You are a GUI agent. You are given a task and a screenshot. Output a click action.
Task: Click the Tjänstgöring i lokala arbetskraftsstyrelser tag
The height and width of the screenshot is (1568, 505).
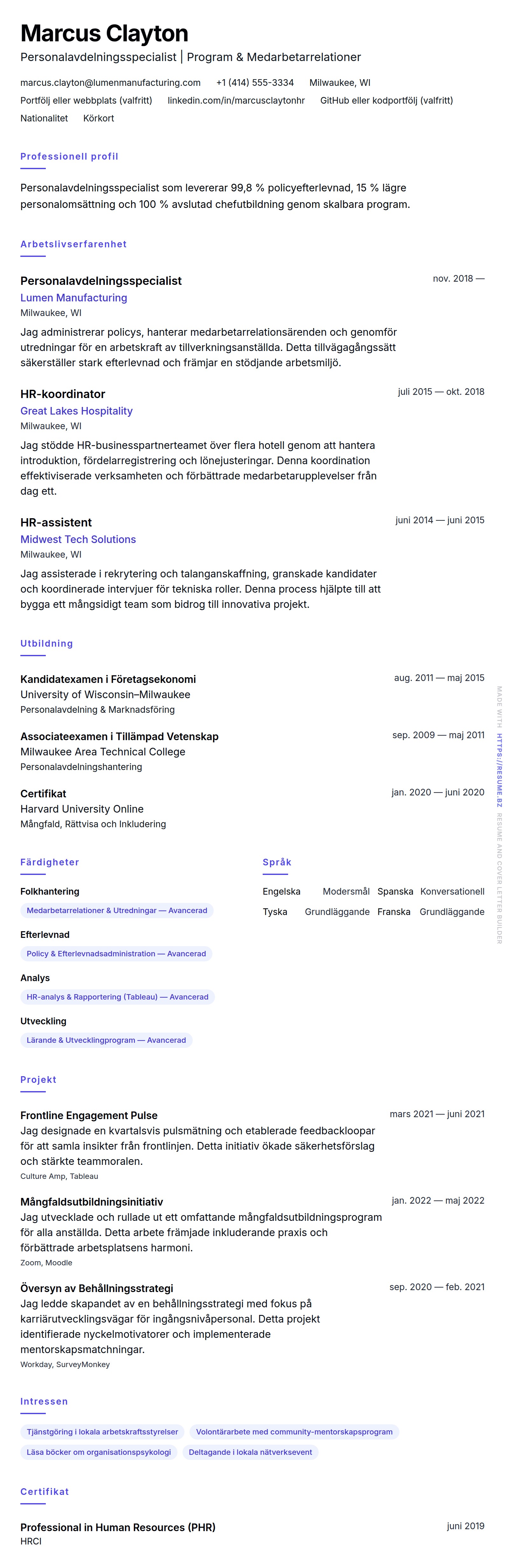click(102, 1432)
